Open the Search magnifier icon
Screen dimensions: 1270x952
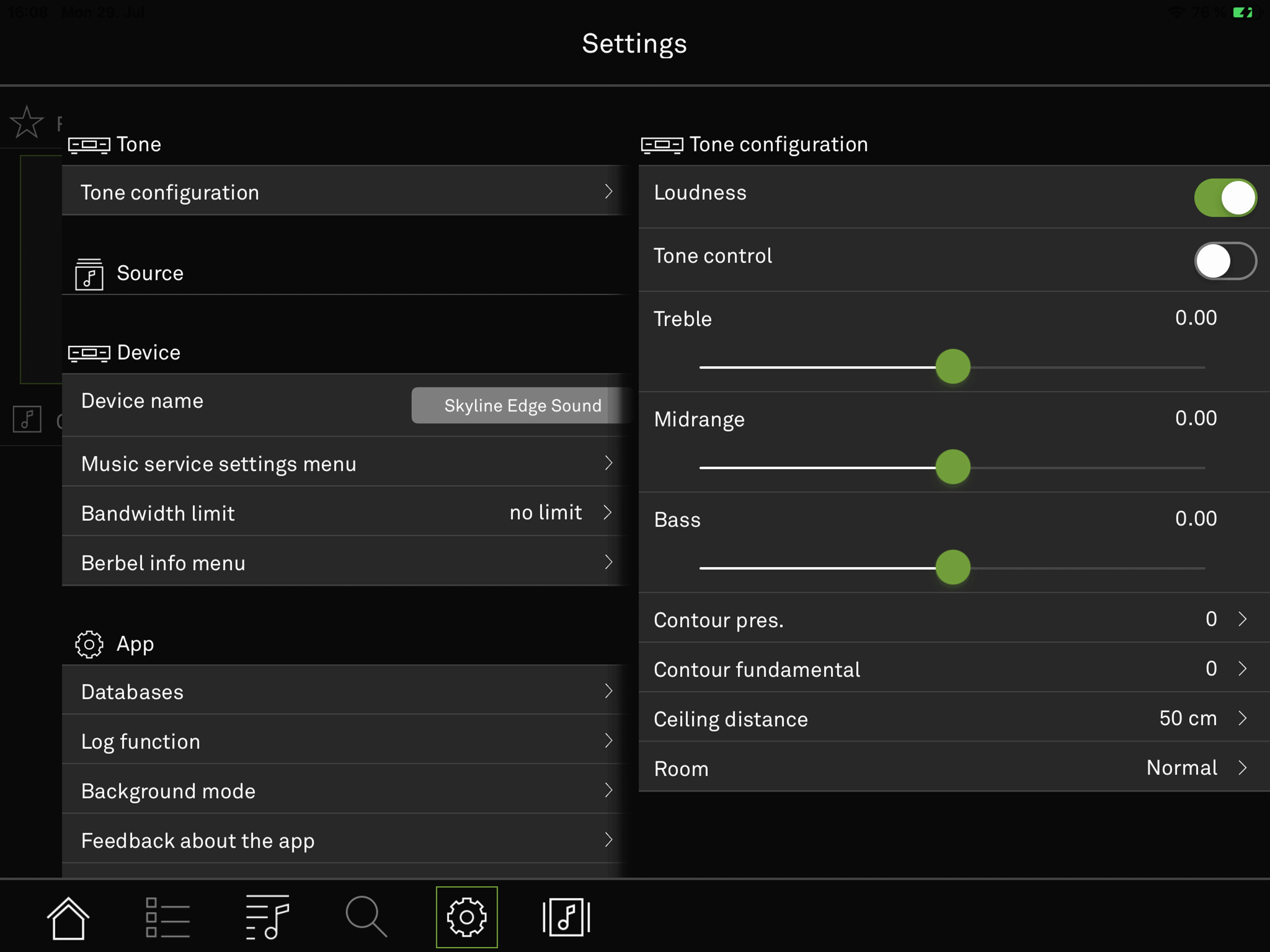[366, 916]
